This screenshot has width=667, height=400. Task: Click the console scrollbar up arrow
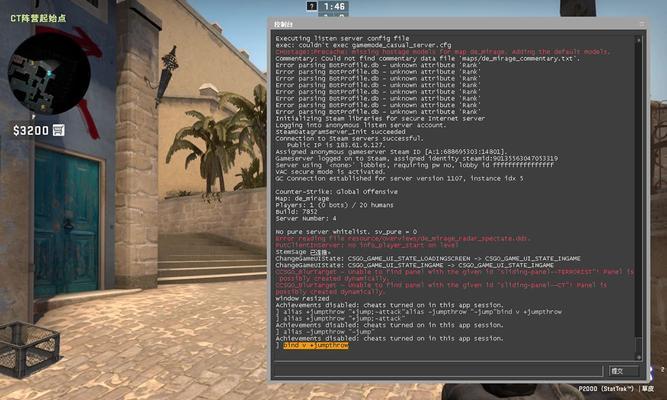[638, 40]
